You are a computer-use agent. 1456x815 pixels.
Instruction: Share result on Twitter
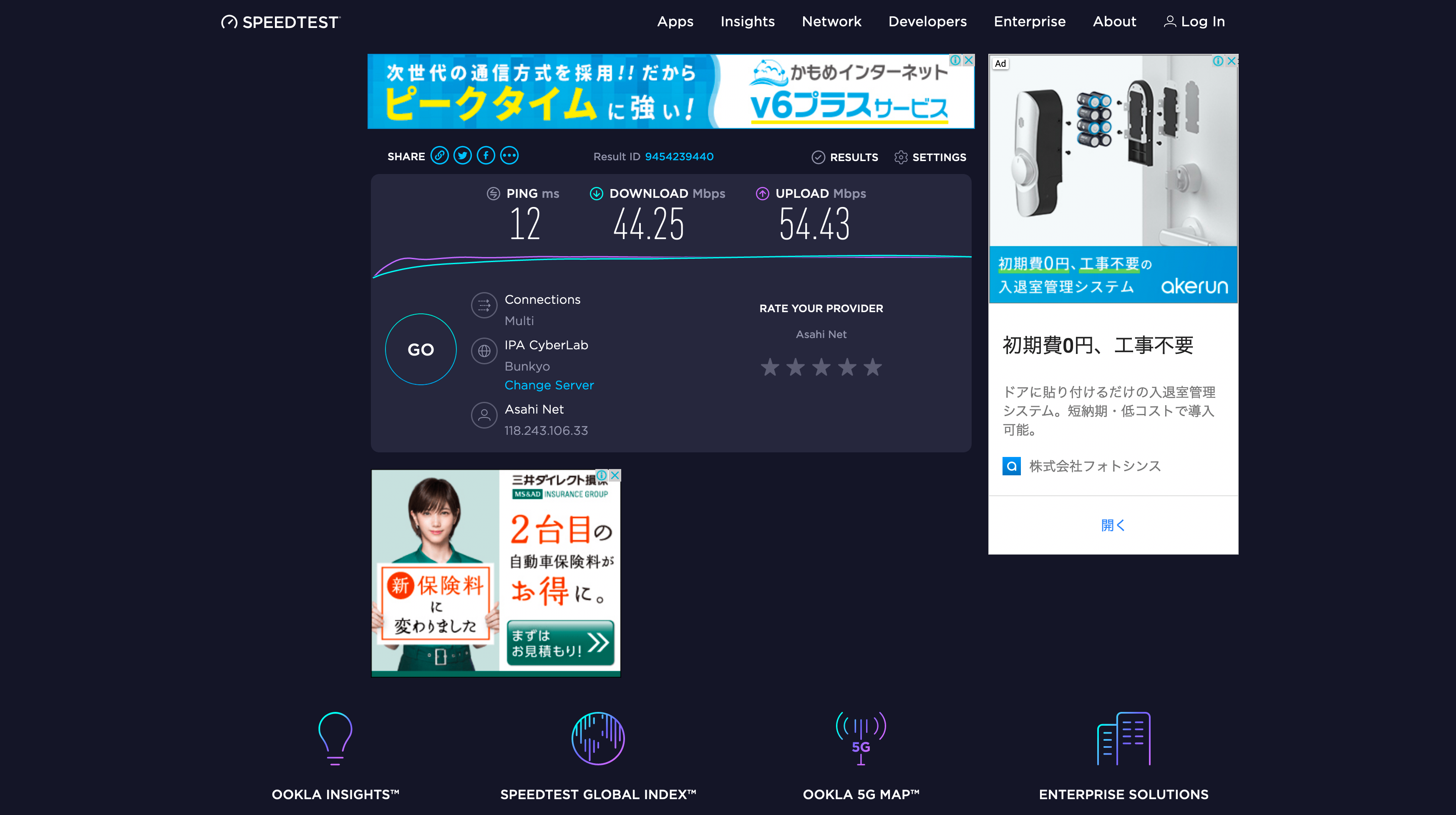[462, 155]
